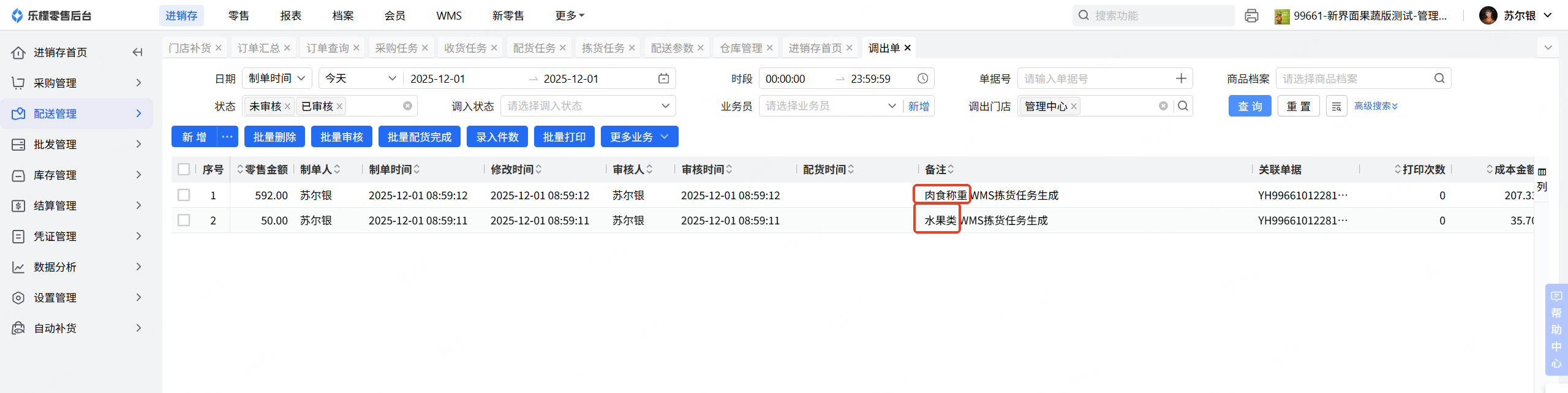Screen dimensions: 1568x393
Task: Click the 新增 link beside 业务员
Action: (919, 106)
